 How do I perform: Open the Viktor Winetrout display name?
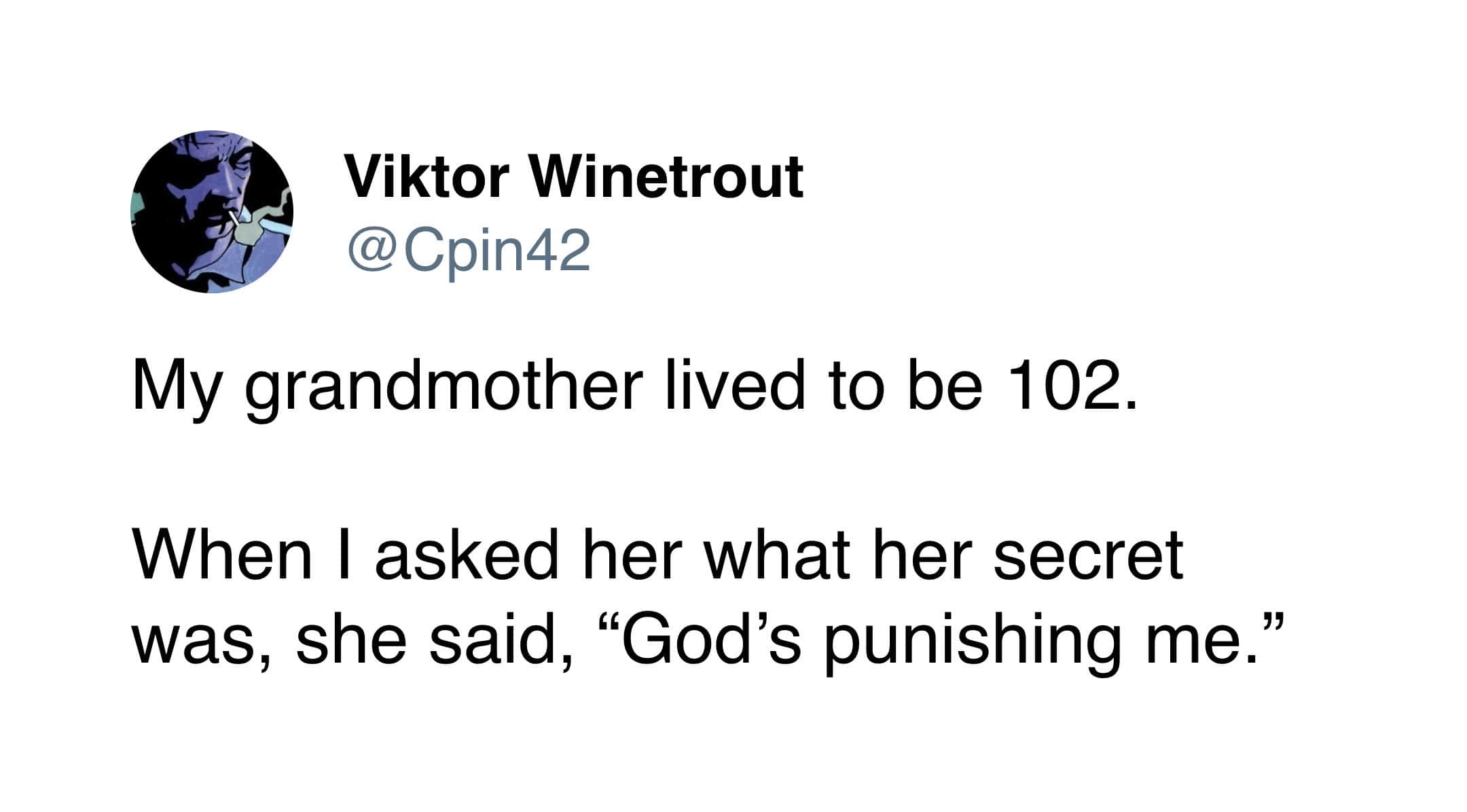point(574,177)
